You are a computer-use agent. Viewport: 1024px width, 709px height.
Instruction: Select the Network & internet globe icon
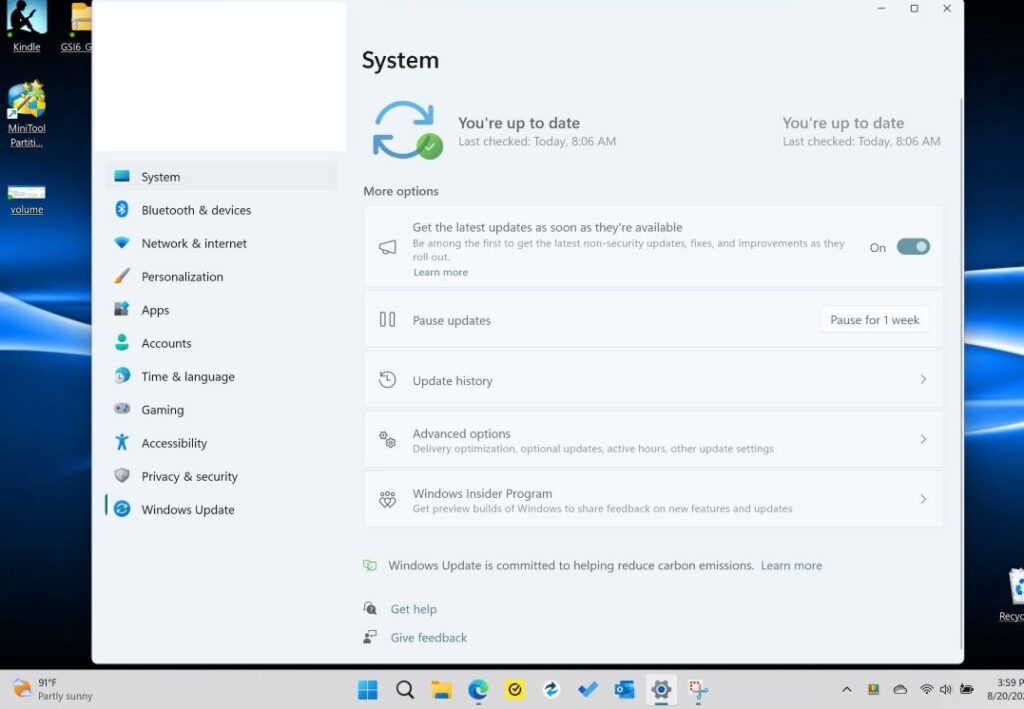click(x=122, y=243)
